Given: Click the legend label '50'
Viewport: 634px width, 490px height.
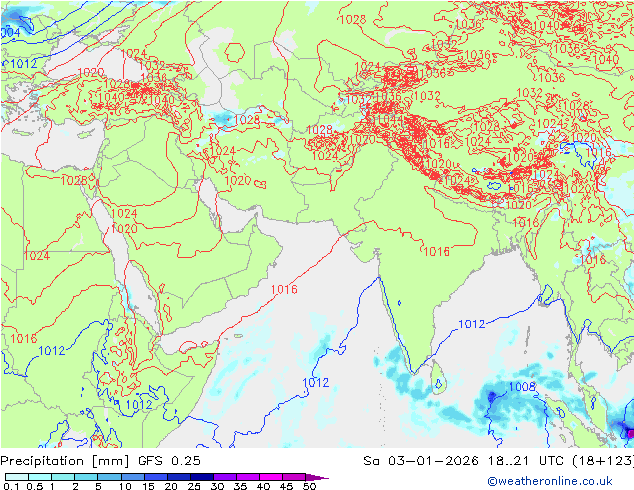Looking at the screenshot, I should pos(310,486).
